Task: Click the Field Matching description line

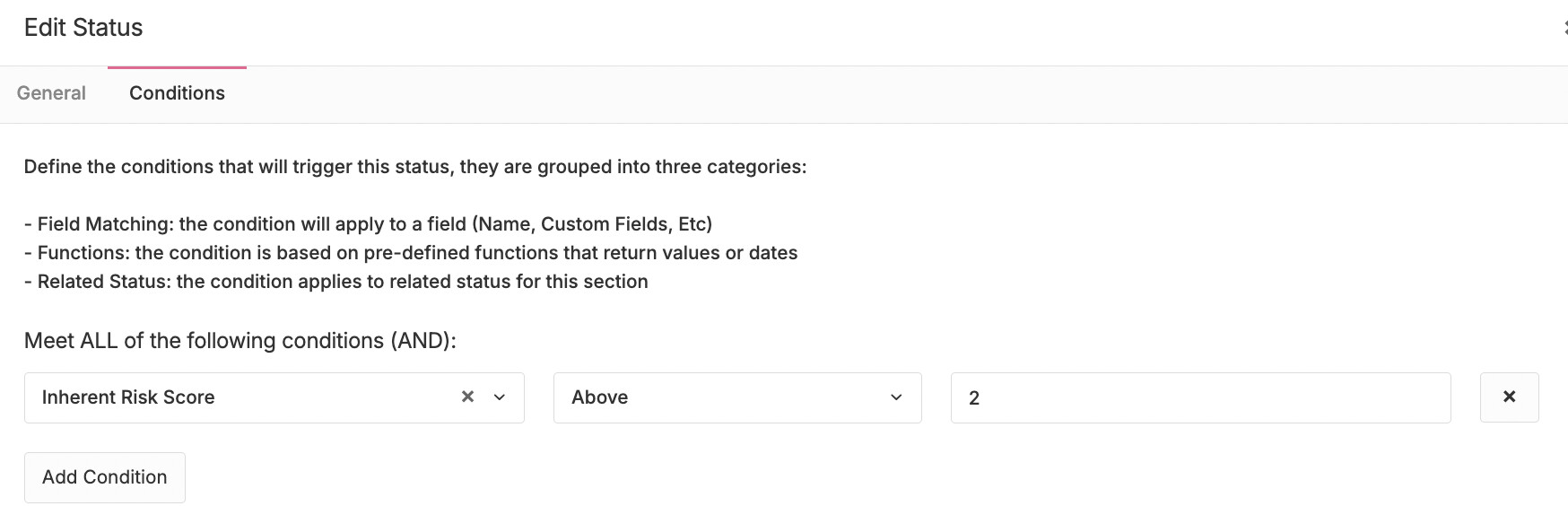Action: pos(369,224)
